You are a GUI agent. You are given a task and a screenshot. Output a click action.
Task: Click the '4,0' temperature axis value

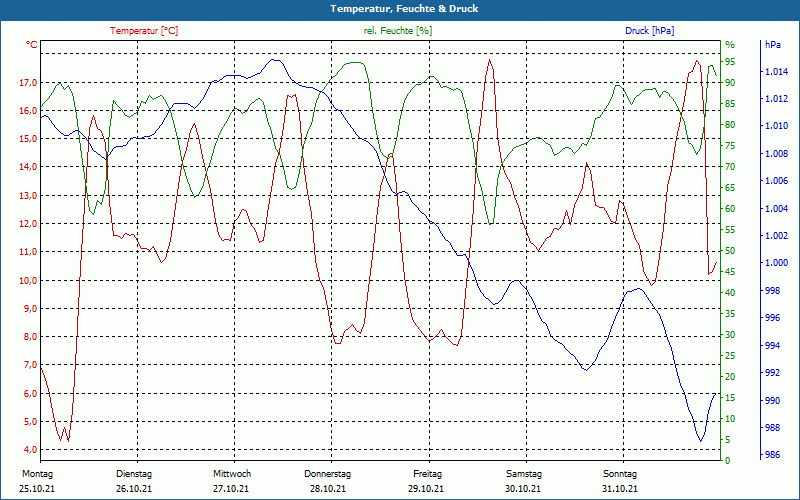pyautogui.click(x=31, y=449)
